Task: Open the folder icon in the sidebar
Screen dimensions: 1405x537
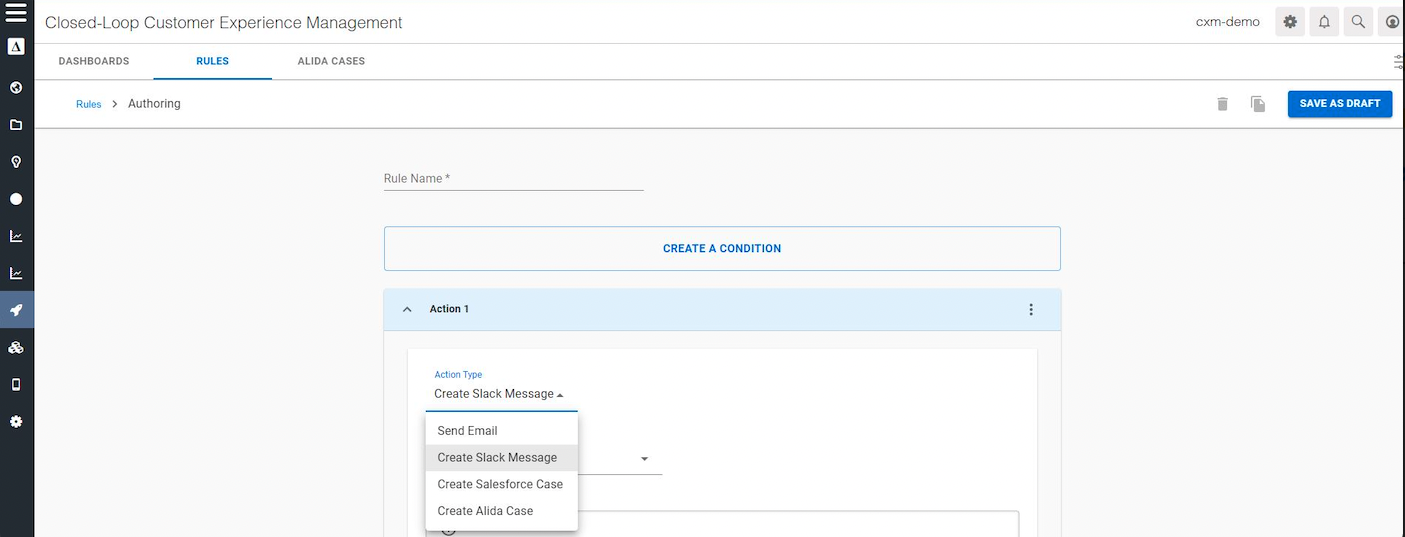Action: pyautogui.click(x=16, y=125)
